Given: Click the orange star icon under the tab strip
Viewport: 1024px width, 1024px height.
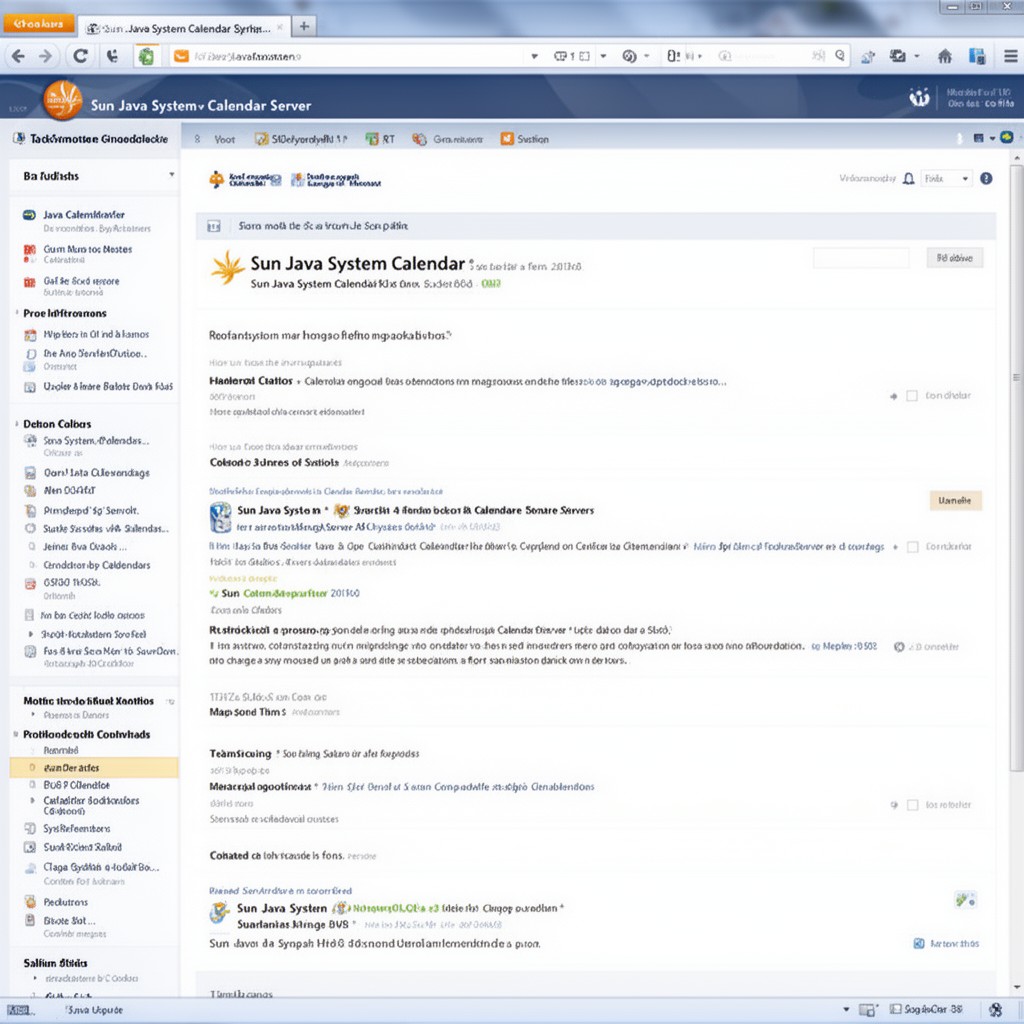Looking at the screenshot, I should [216, 179].
